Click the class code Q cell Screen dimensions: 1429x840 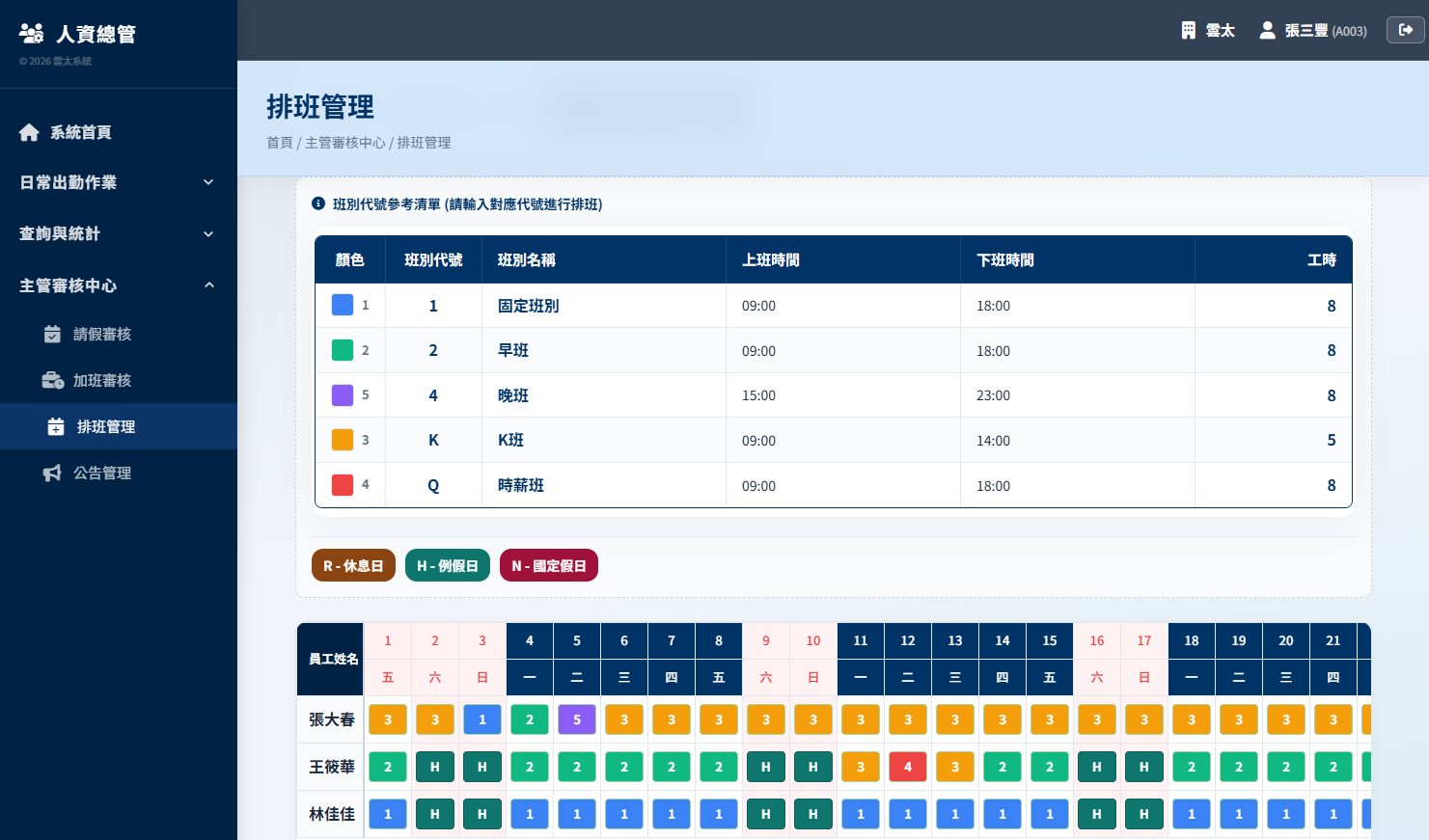coord(433,485)
